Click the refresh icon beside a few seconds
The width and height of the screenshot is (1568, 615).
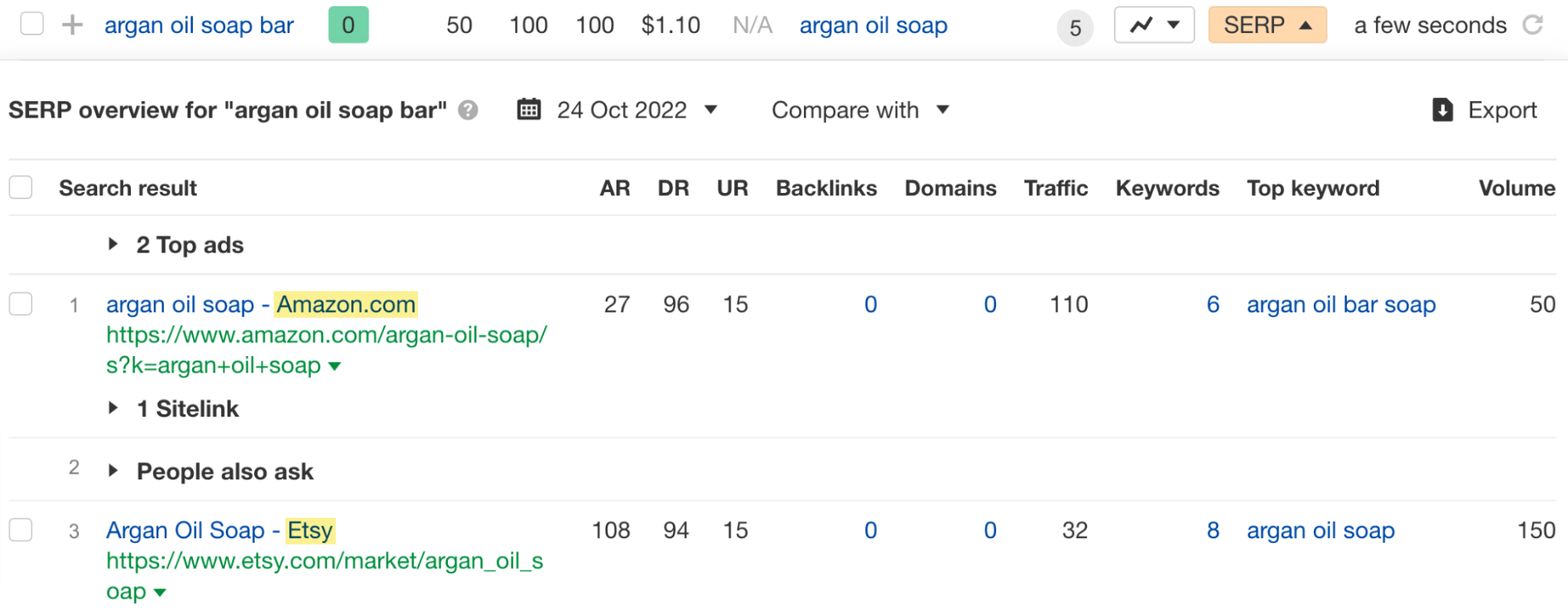tap(1533, 25)
